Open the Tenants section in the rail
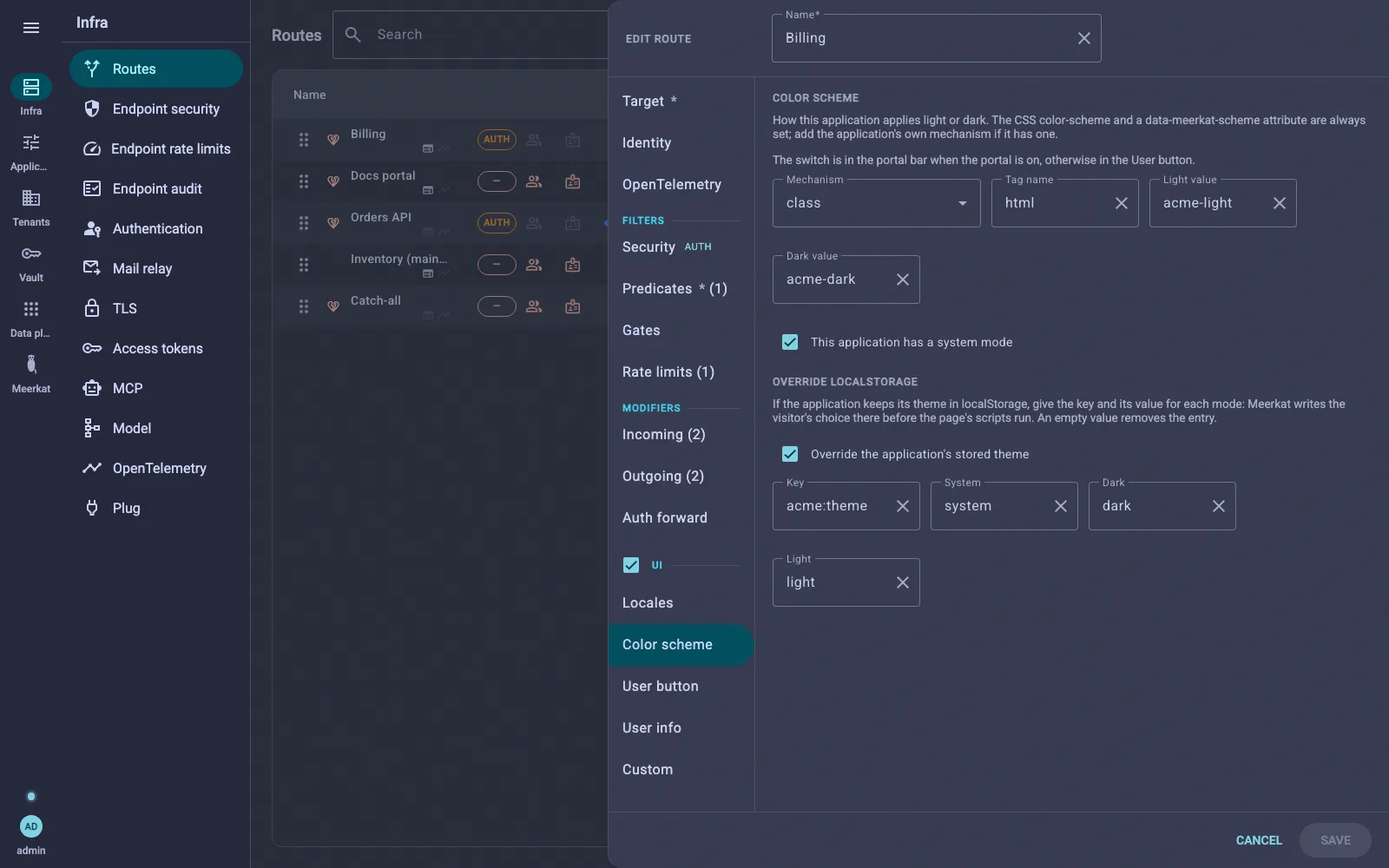 coord(31,207)
